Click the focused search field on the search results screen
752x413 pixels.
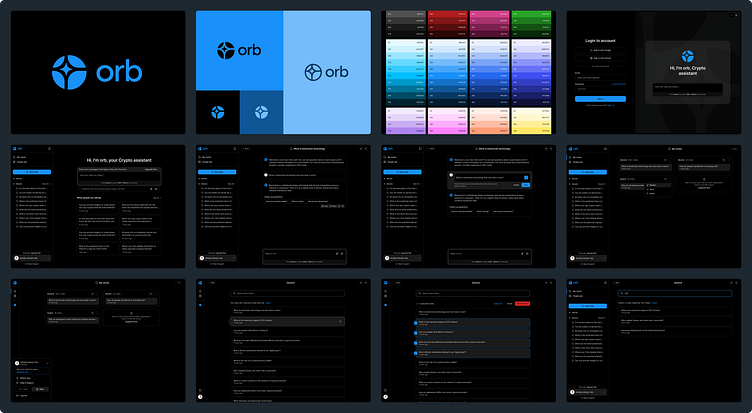(675, 293)
